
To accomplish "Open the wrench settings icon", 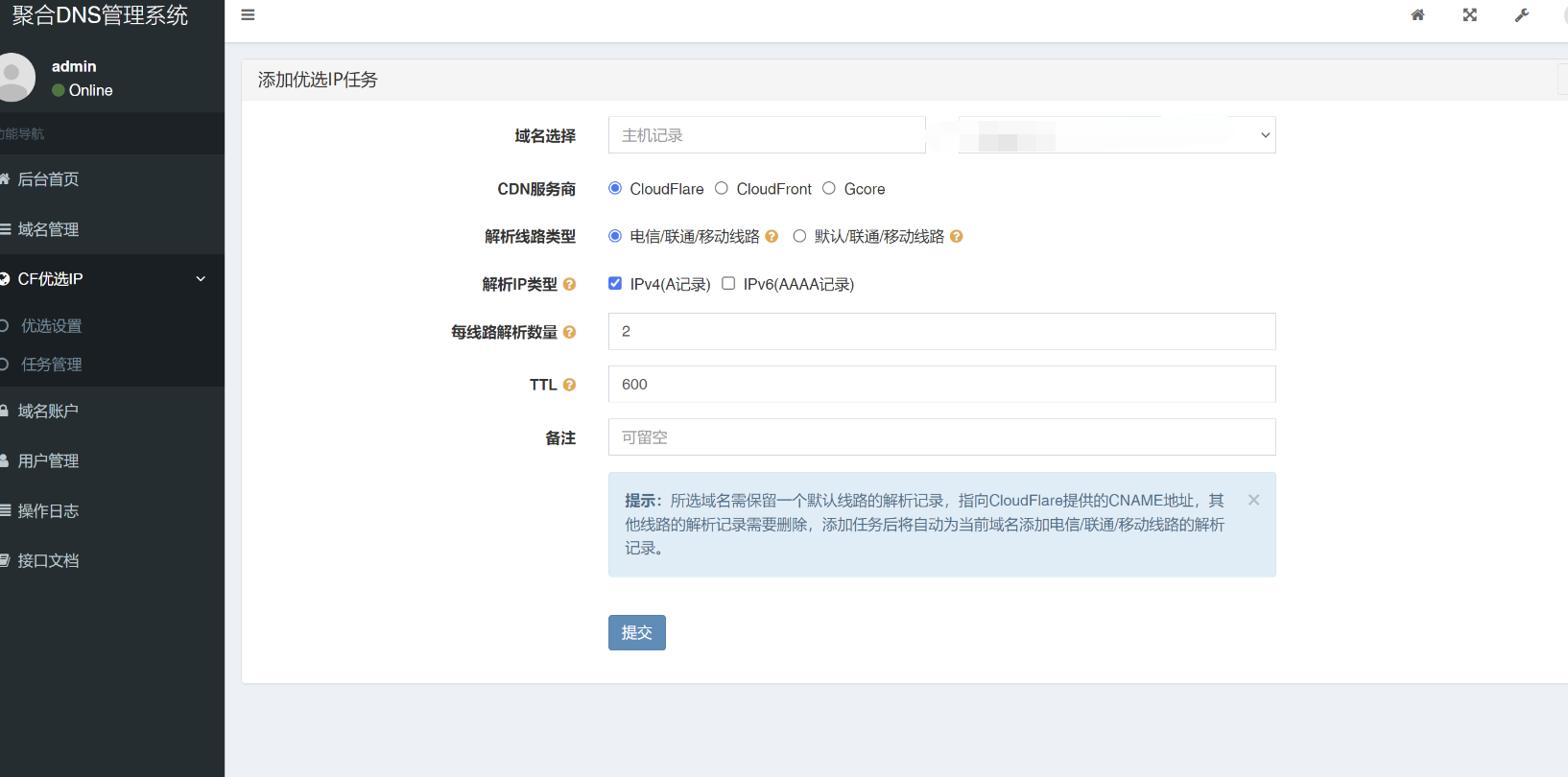I will [x=1521, y=15].
